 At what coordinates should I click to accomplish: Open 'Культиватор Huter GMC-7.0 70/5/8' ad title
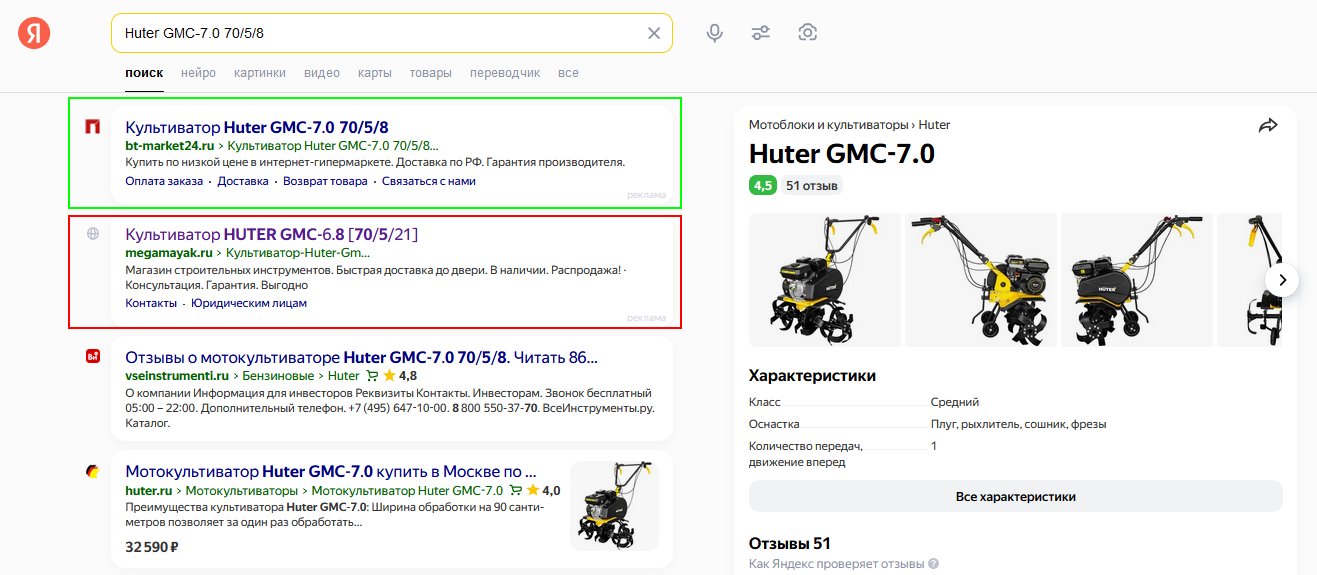[x=257, y=127]
